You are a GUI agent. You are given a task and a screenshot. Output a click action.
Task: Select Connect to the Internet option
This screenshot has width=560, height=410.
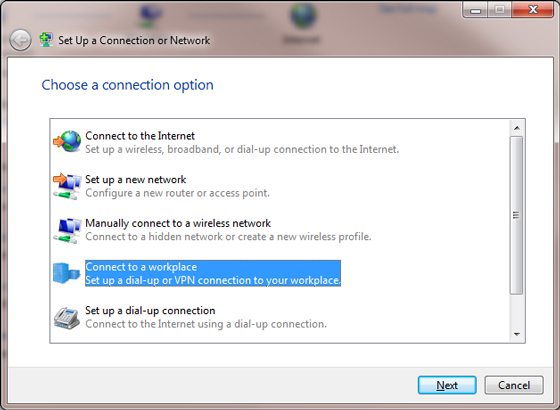point(242,142)
